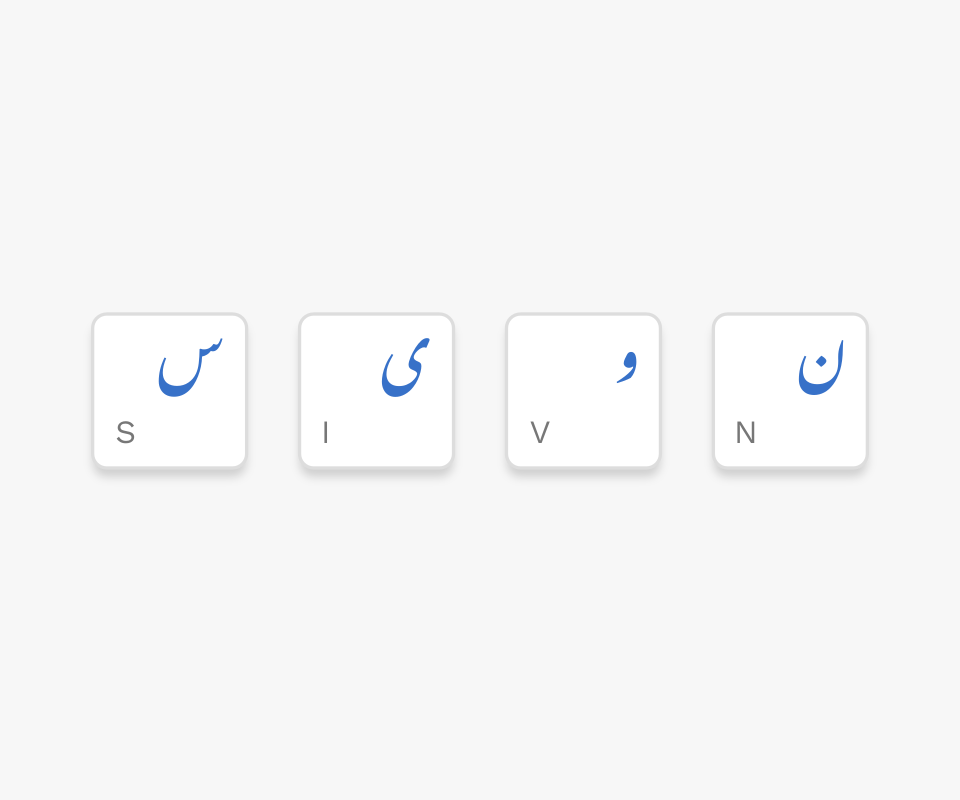
Task: Choose the key showing the three-toothed letter س
Action: click(170, 391)
